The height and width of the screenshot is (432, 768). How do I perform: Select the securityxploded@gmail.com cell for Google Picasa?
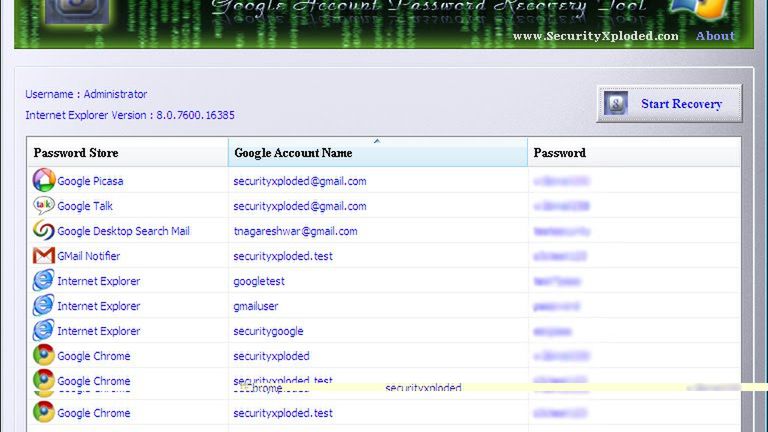click(x=300, y=181)
